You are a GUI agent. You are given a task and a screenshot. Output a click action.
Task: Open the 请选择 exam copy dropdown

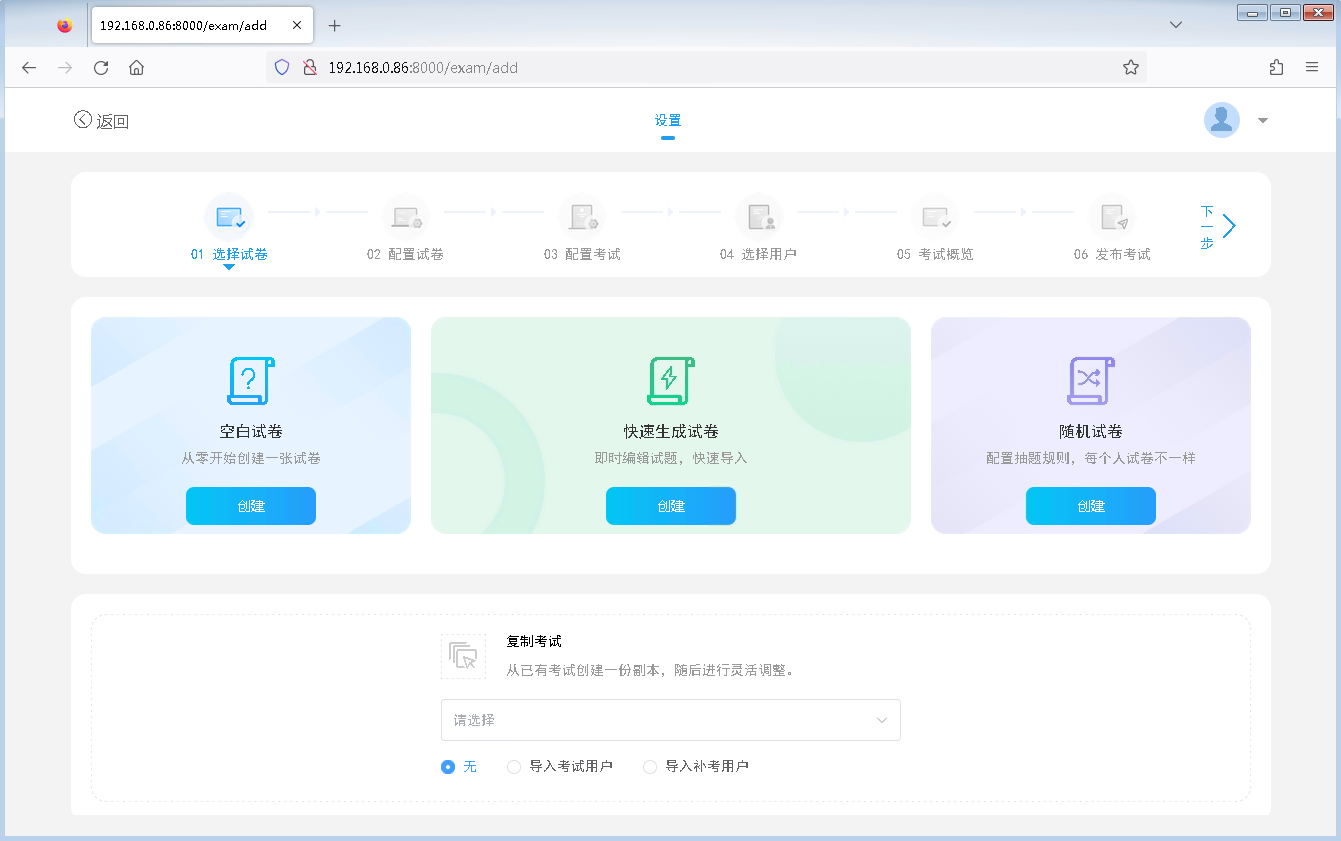click(x=670, y=720)
